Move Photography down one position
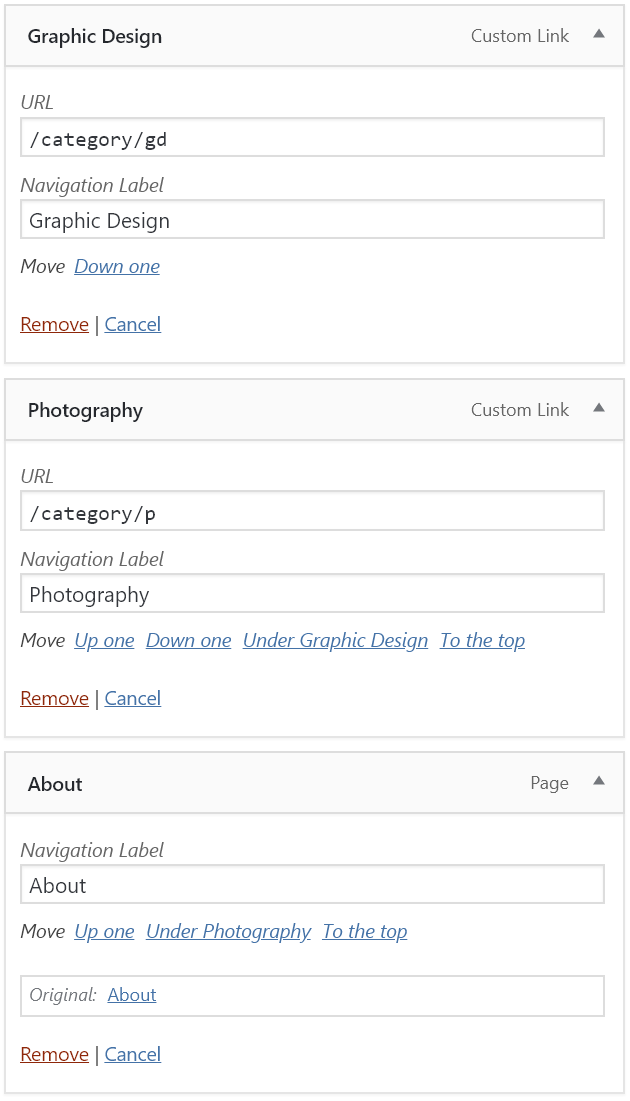The width and height of the screenshot is (630, 1101). pos(188,640)
